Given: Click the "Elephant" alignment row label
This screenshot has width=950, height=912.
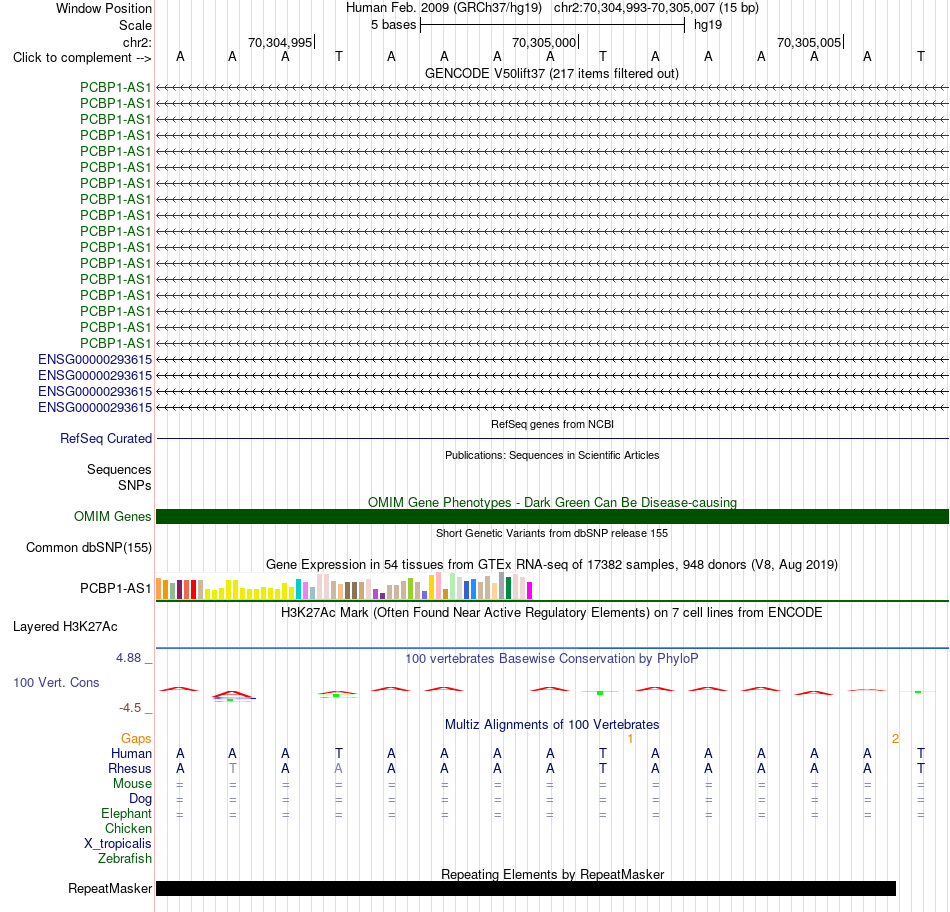Looking at the screenshot, I should (127, 813).
